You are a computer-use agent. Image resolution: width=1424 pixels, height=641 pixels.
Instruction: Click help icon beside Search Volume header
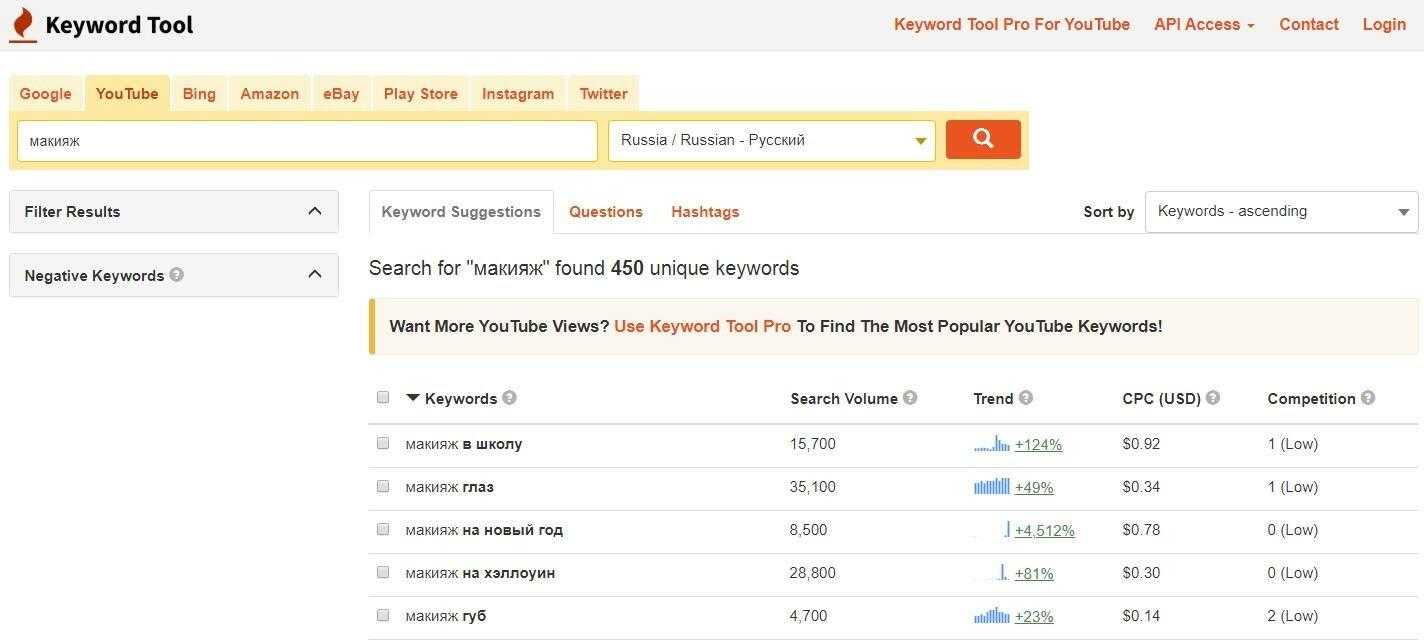[910, 398]
